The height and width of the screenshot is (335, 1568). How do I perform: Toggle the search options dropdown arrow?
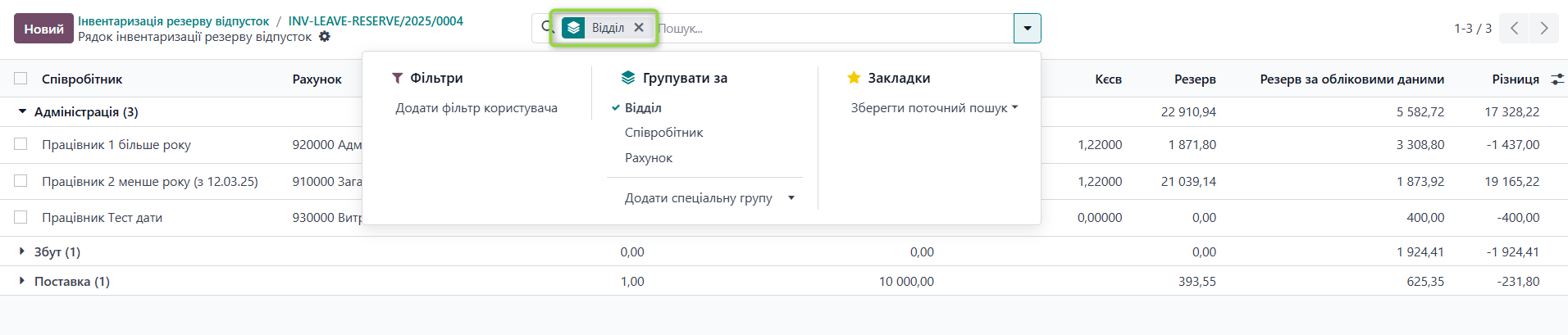(1027, 28)
